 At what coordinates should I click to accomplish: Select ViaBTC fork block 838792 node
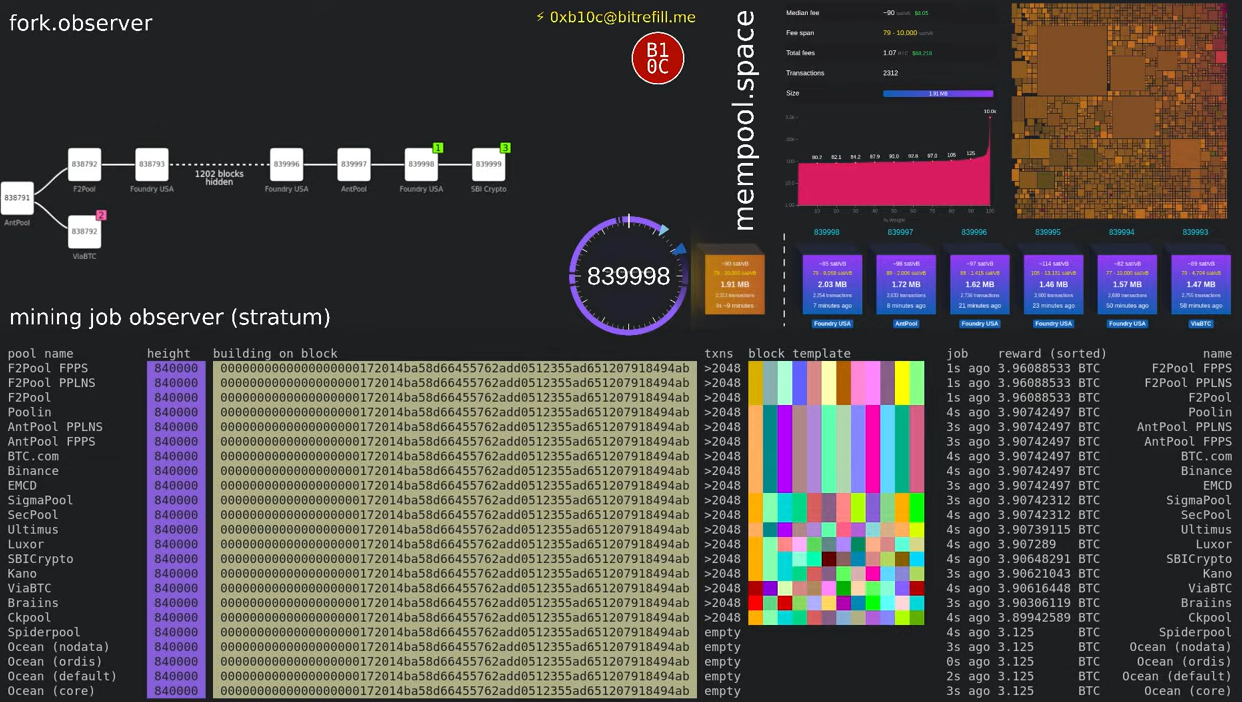point(85,231)
